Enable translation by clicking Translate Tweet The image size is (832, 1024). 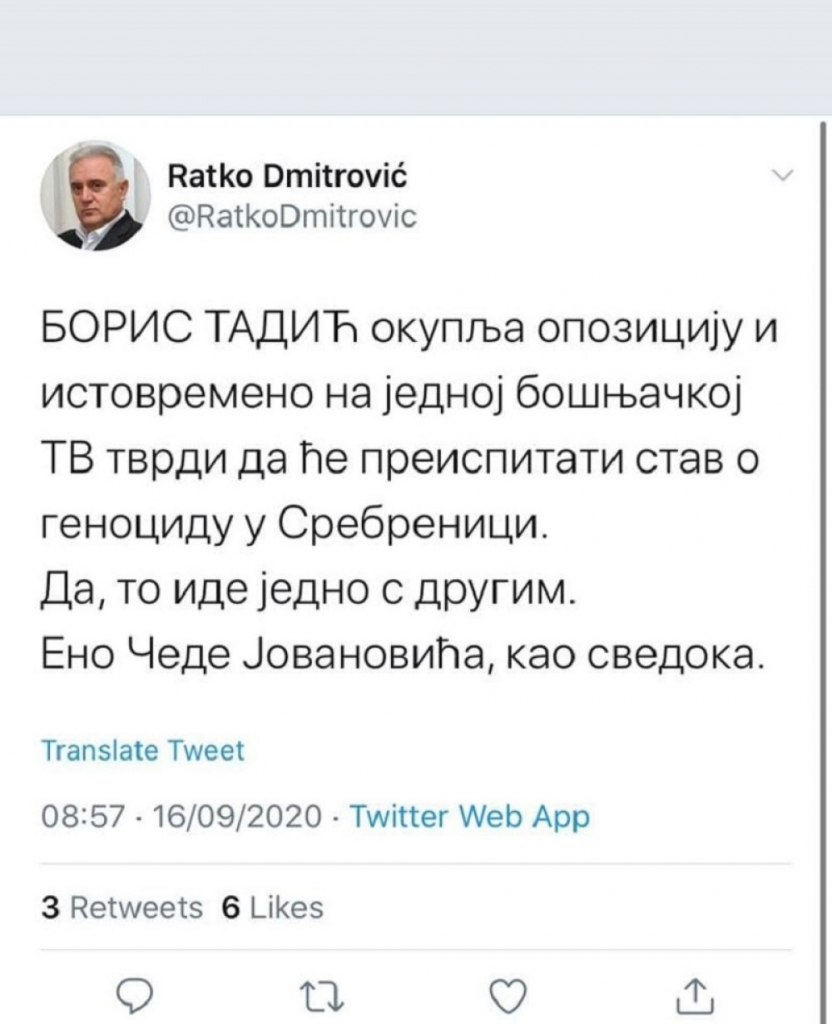pyautogui.click(x=141, y=750)
